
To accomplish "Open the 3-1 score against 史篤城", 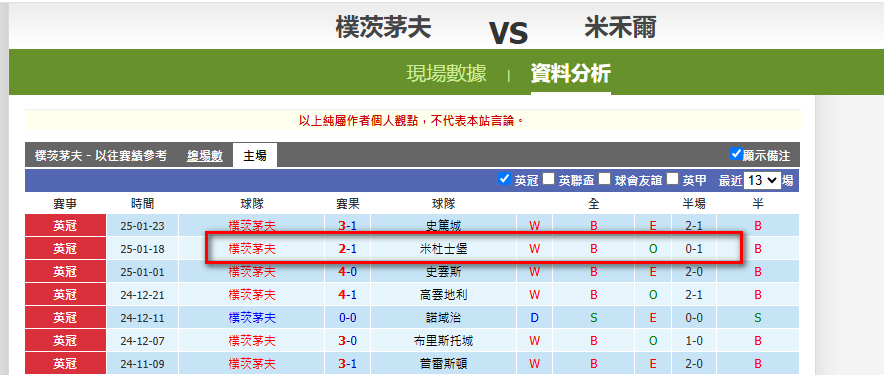I will click(347, 226).
